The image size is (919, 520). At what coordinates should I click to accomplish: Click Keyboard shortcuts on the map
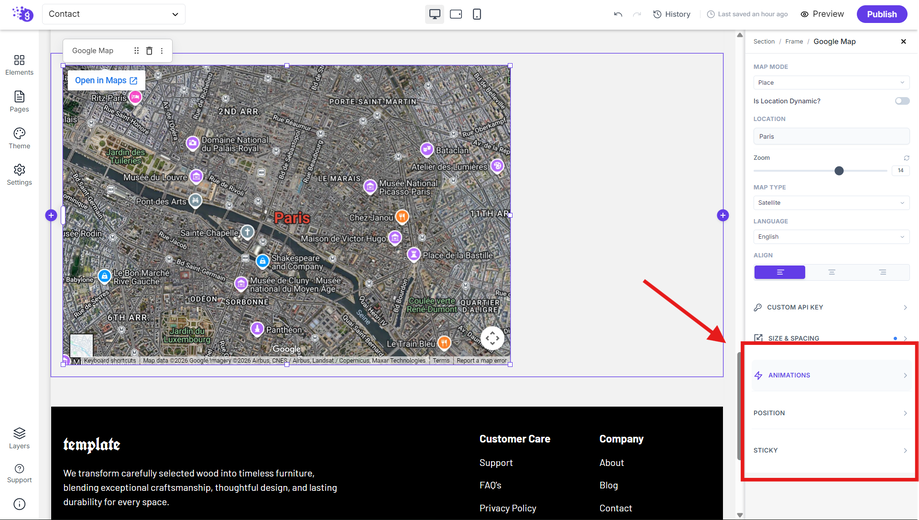point(110,361)
